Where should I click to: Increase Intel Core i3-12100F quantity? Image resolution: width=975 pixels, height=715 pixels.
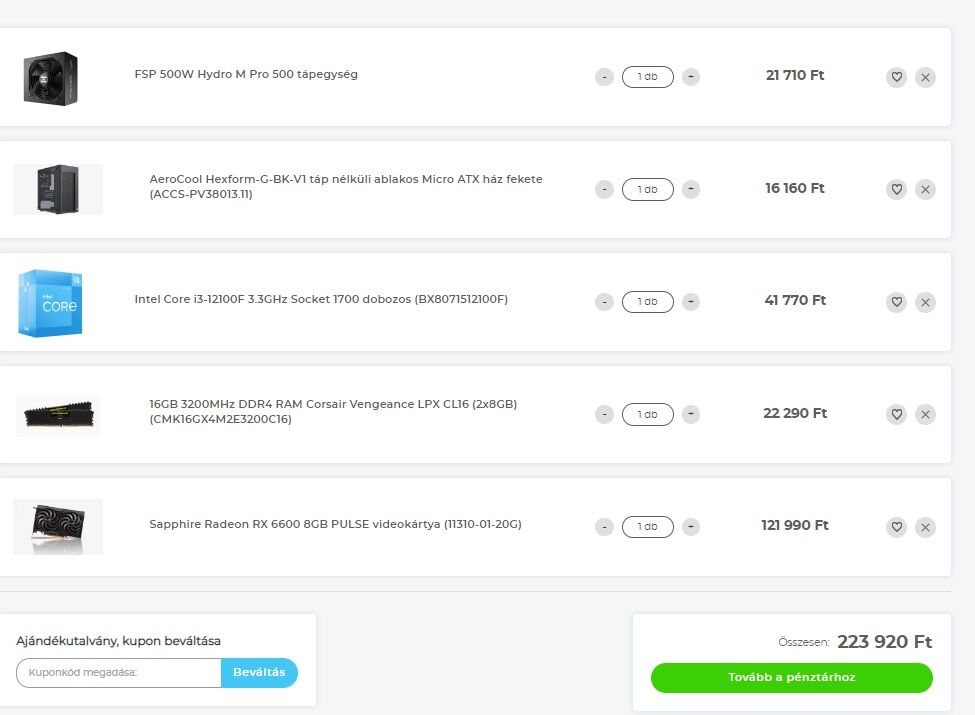click(691, 302)
